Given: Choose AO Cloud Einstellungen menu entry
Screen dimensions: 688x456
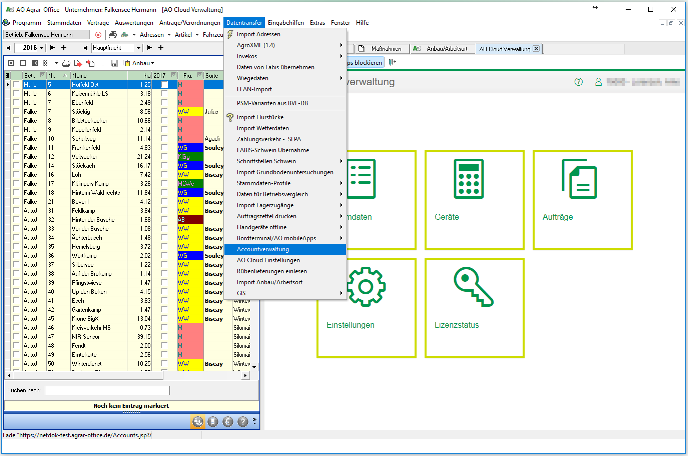Looking at the screenshot, I should pos(285,260).
